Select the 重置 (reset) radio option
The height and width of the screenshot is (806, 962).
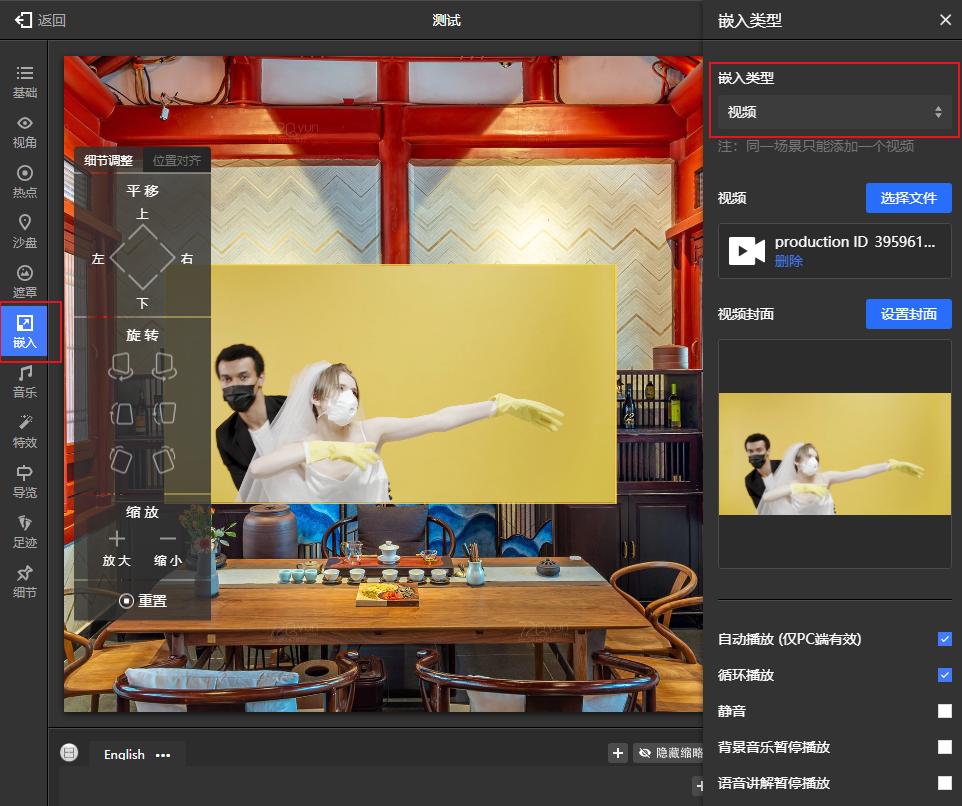click(x=143, y=601)
